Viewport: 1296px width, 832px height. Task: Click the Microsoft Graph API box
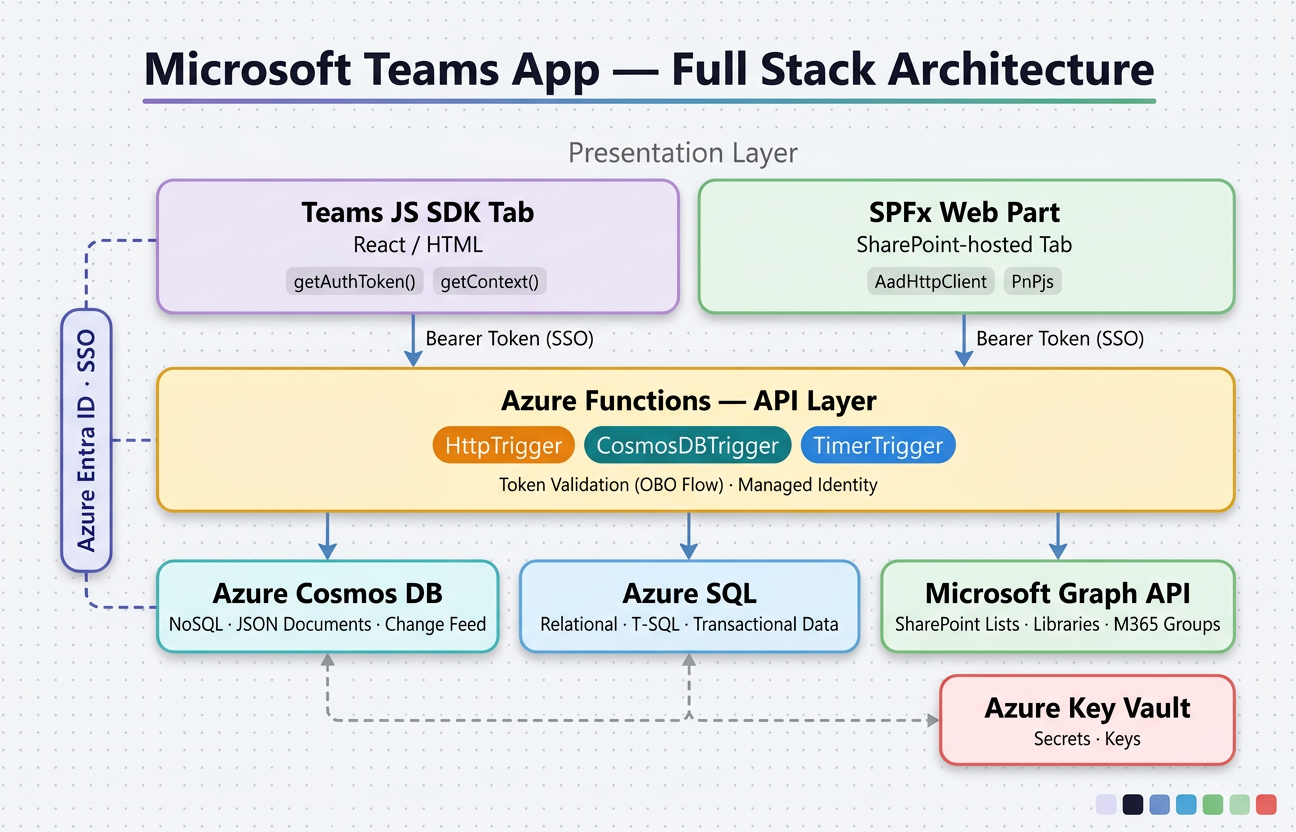click(x=1057, y=606)
